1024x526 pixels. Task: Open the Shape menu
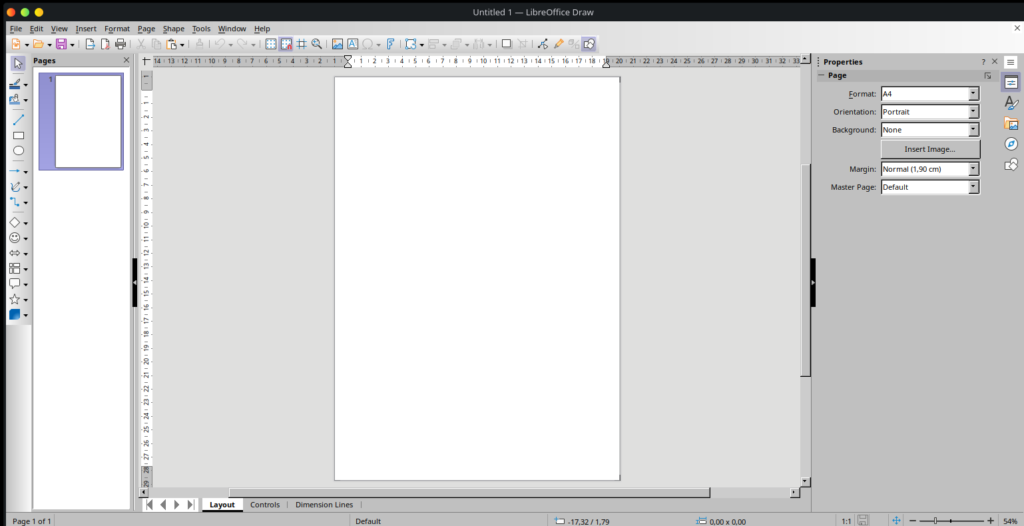pos(174,29)
